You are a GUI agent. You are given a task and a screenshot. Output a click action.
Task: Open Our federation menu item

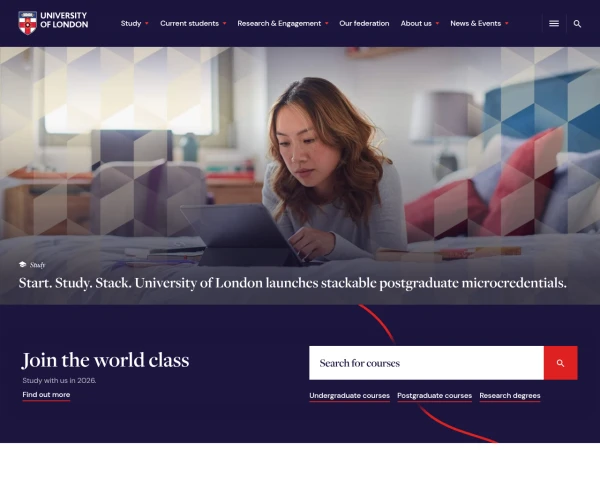click(x=364, y=23)
